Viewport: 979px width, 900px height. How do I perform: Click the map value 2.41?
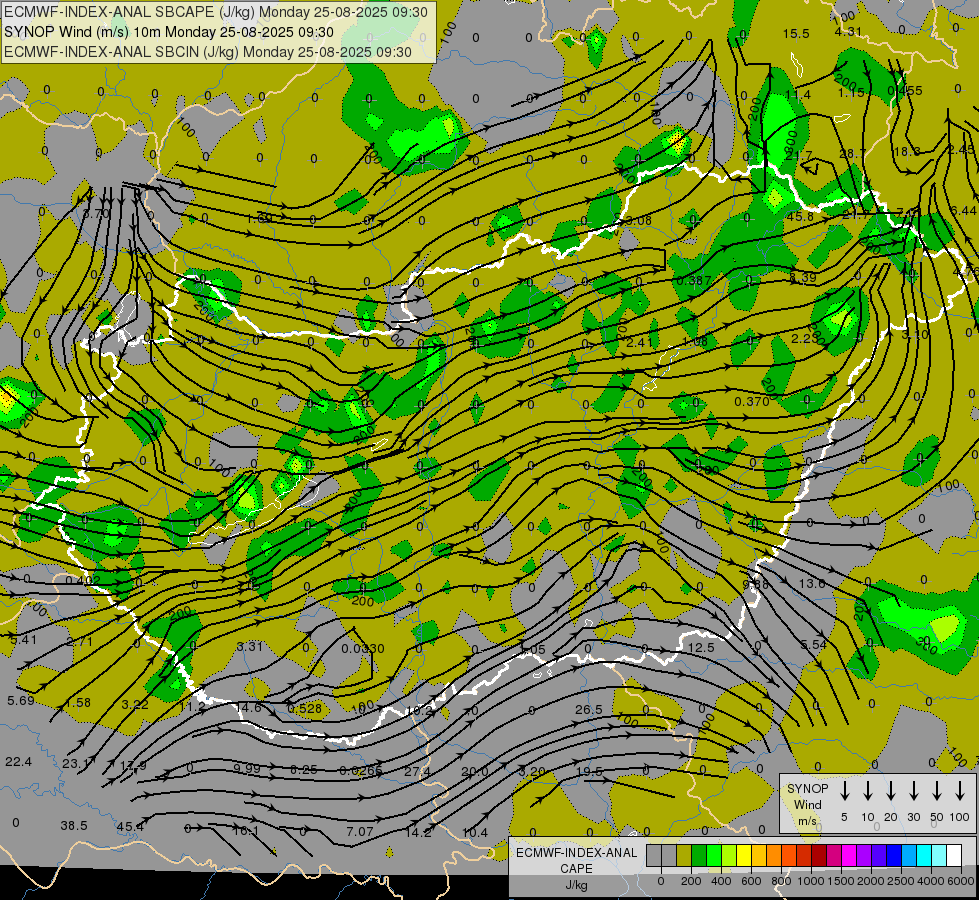(639, 342)
